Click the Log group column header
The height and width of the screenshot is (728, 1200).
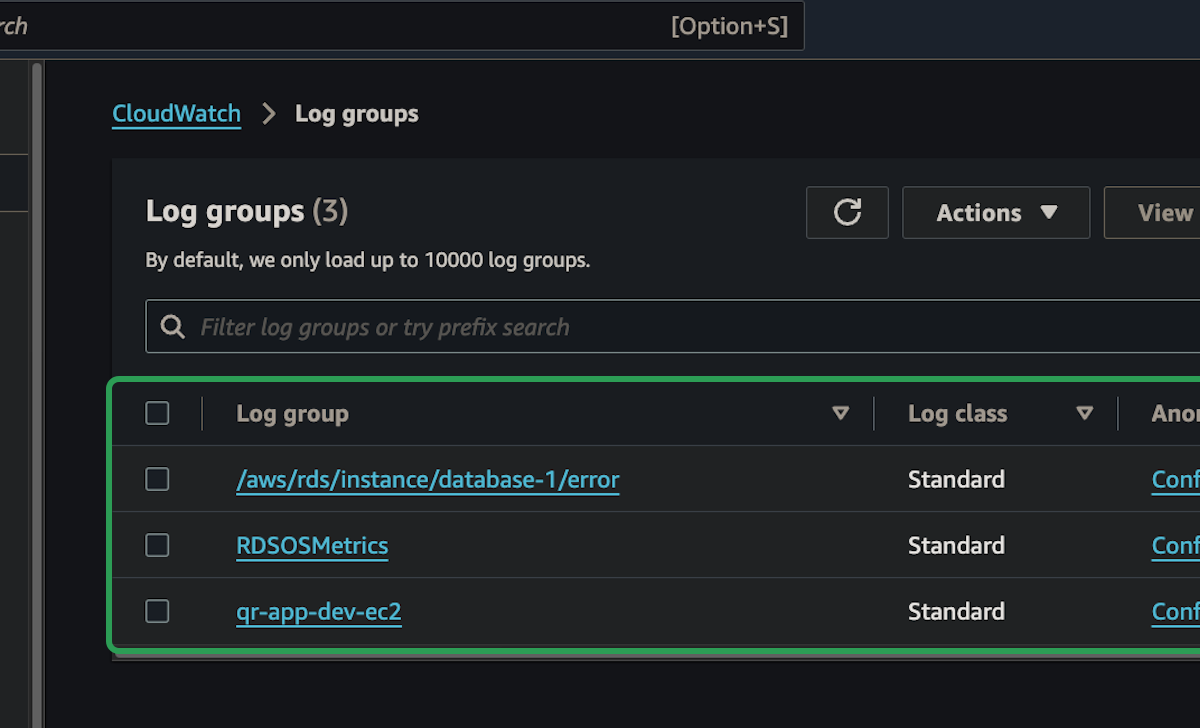pyautogui.click(x=292, y=413)
